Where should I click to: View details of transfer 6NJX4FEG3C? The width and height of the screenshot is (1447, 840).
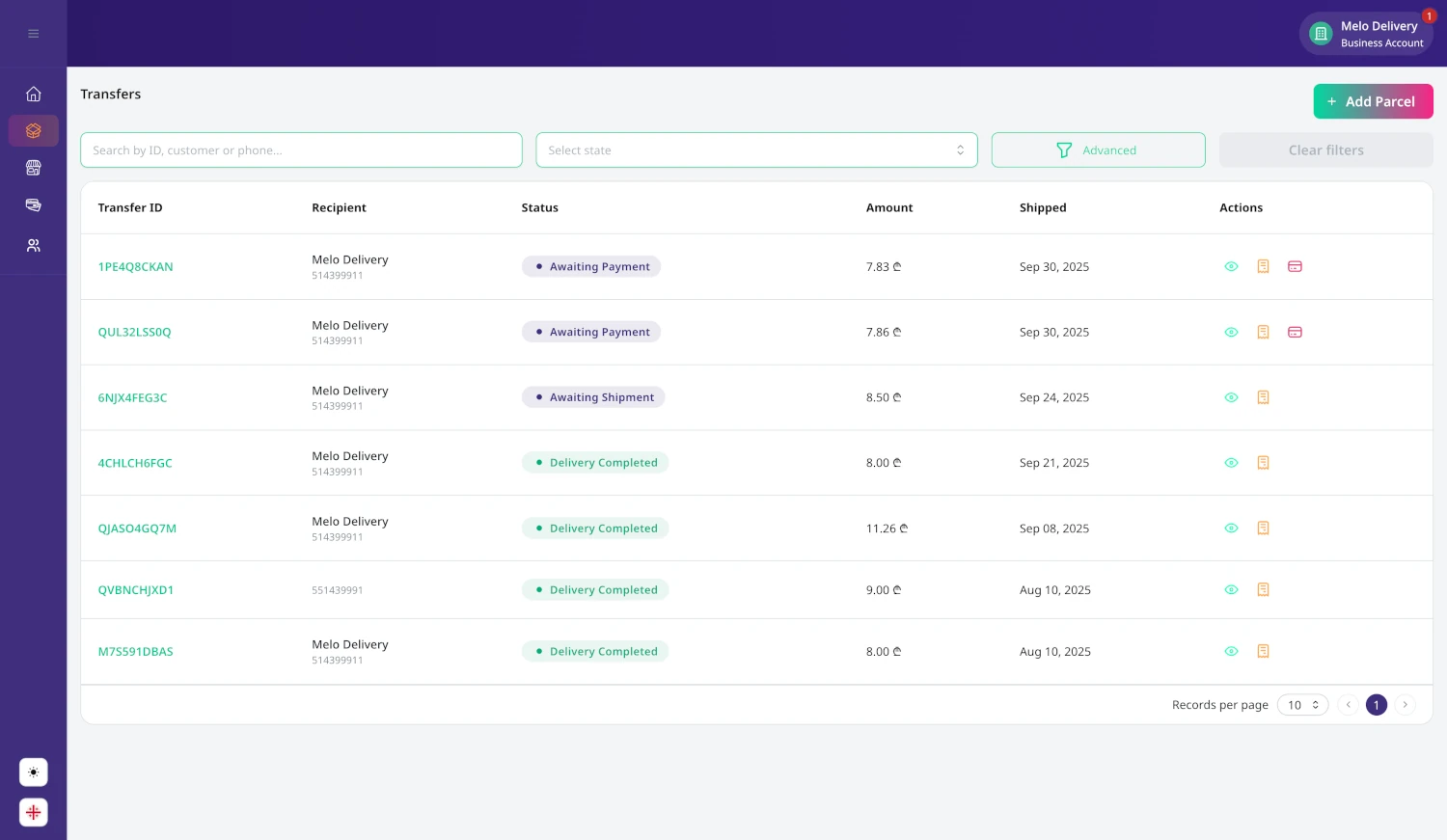point(1231,397)
